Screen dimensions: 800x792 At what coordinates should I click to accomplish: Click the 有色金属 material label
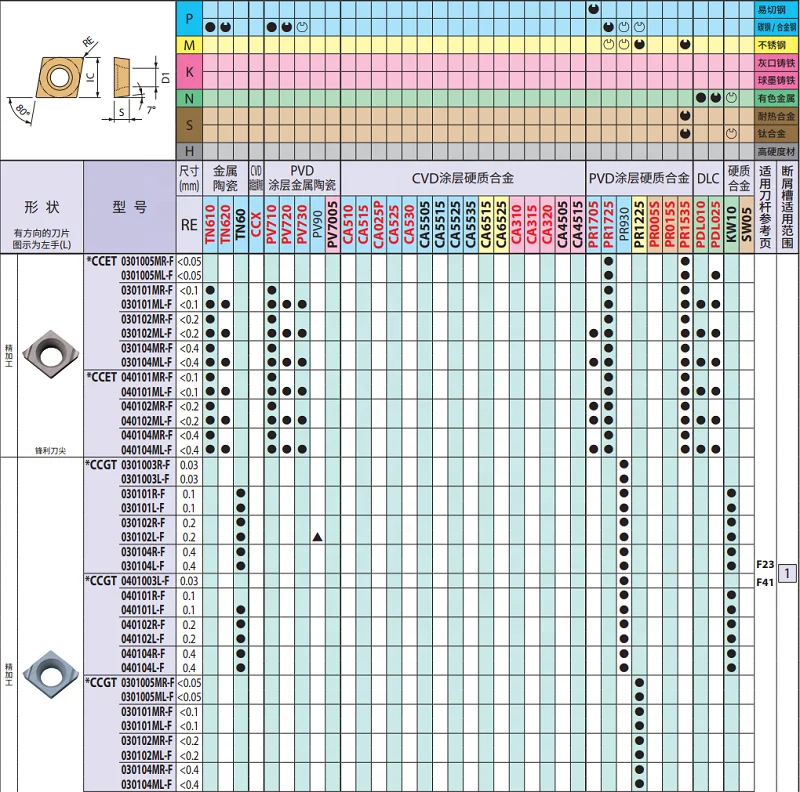coord(776,98)
